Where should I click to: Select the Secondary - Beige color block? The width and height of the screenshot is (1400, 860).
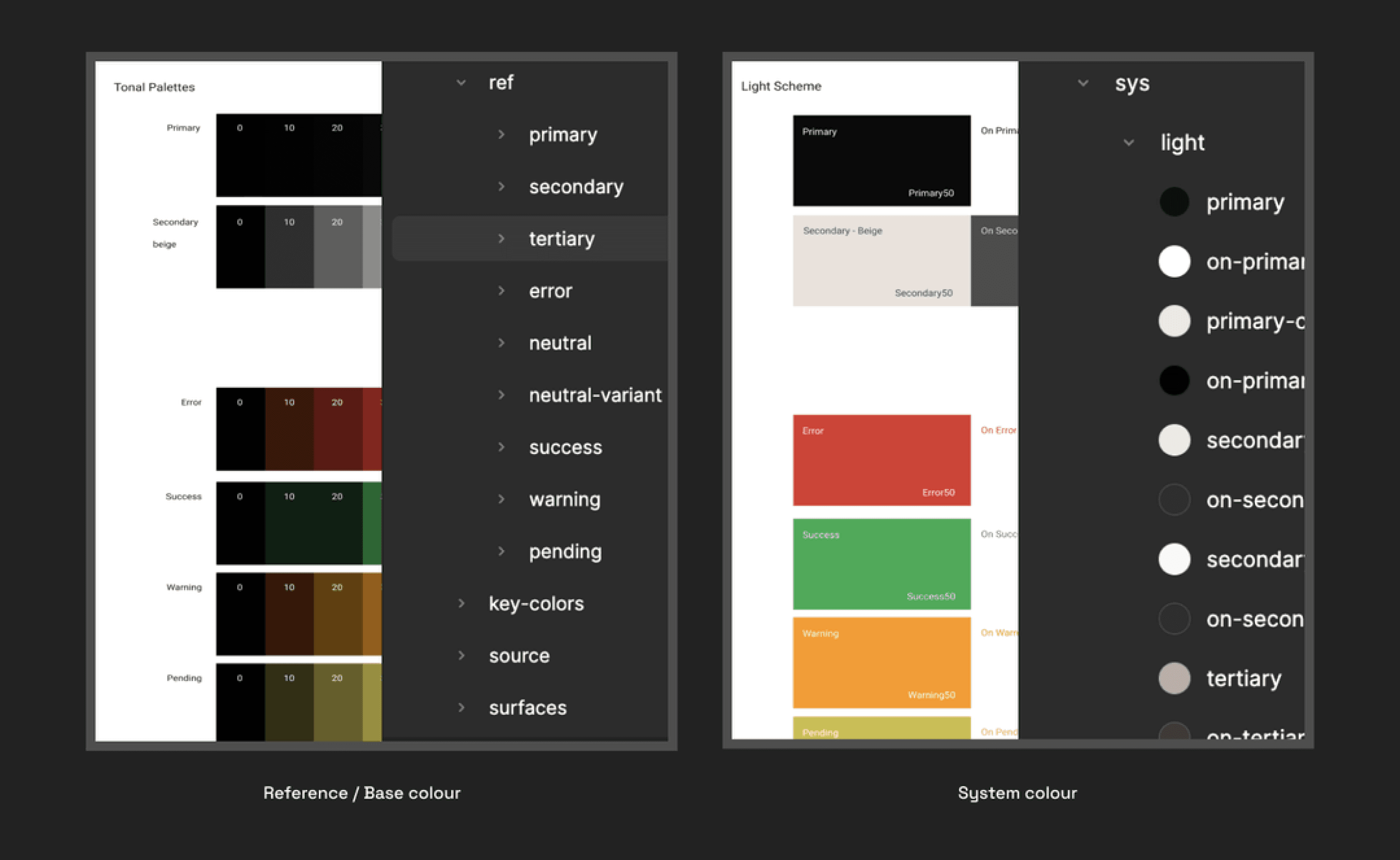tap(881, 260)
